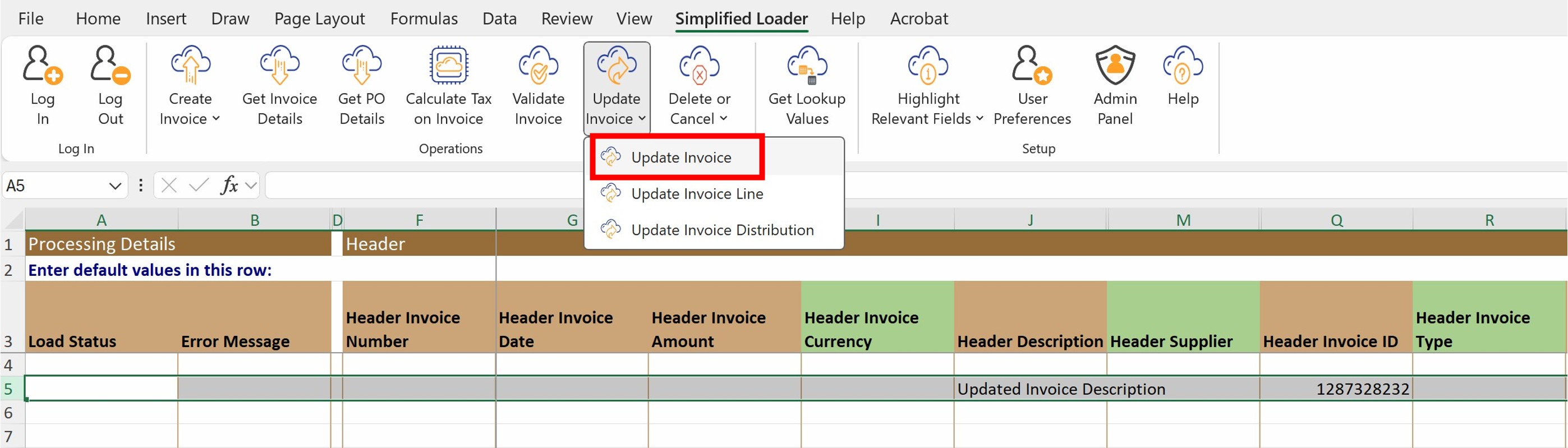The width and height of the screenshot is (1568, 448).
Task: Switch to the Draw tab
Action: tap(230, 19)
